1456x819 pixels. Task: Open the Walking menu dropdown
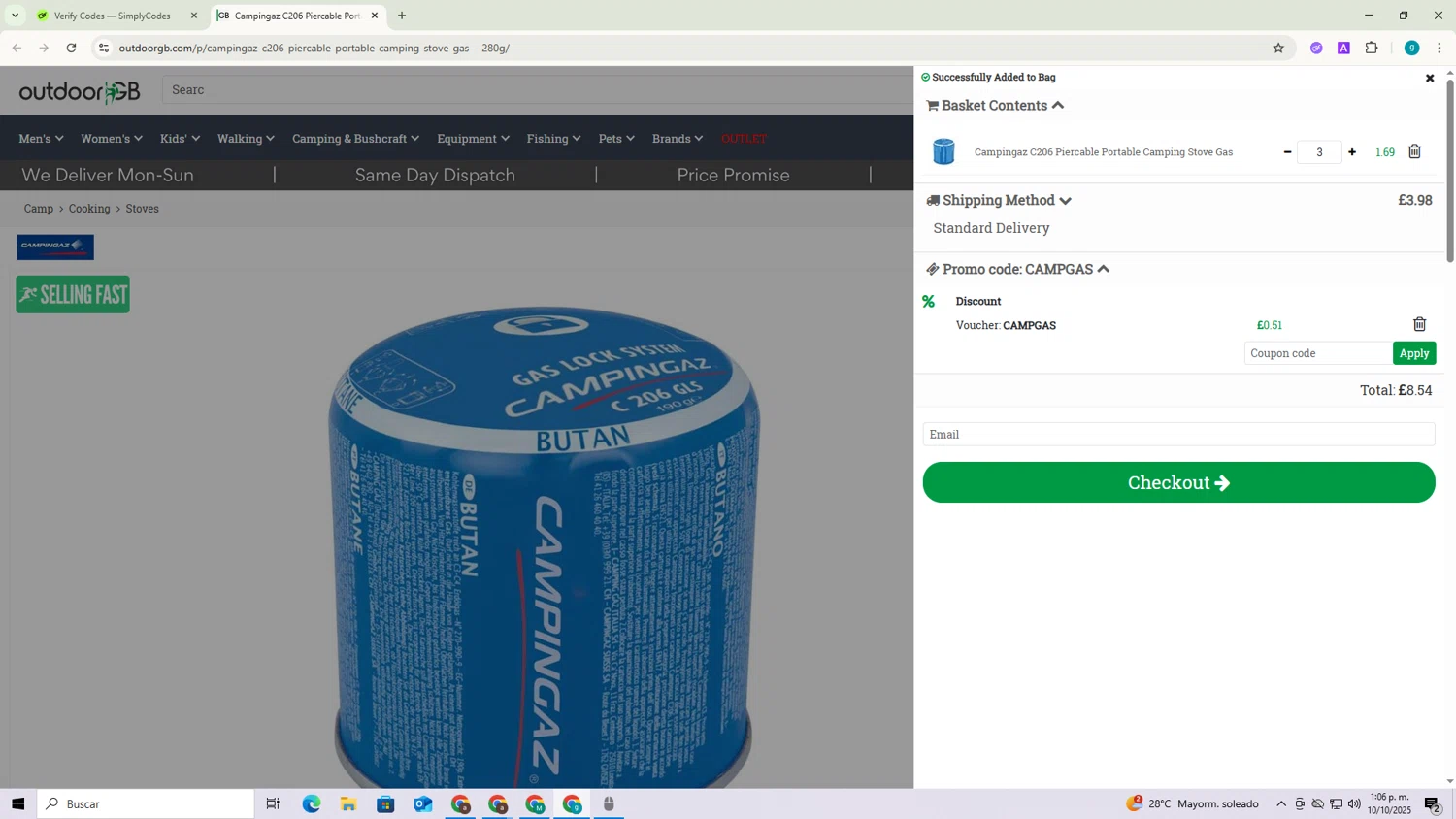pyautogui.click(x=246, y=139)
